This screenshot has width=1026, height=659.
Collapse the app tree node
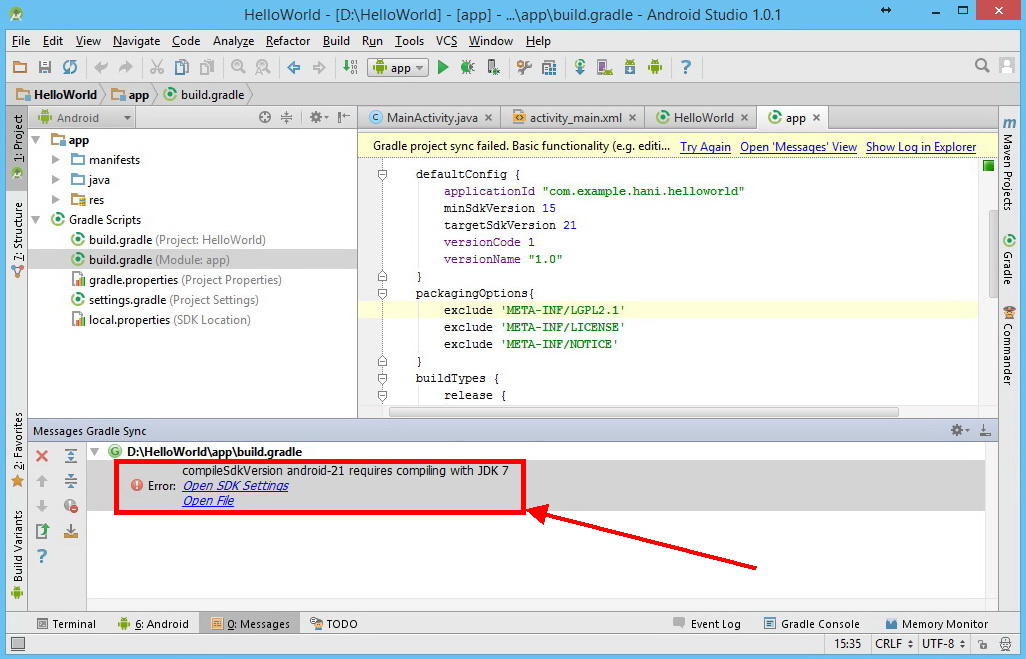click(x=37, y=140)
